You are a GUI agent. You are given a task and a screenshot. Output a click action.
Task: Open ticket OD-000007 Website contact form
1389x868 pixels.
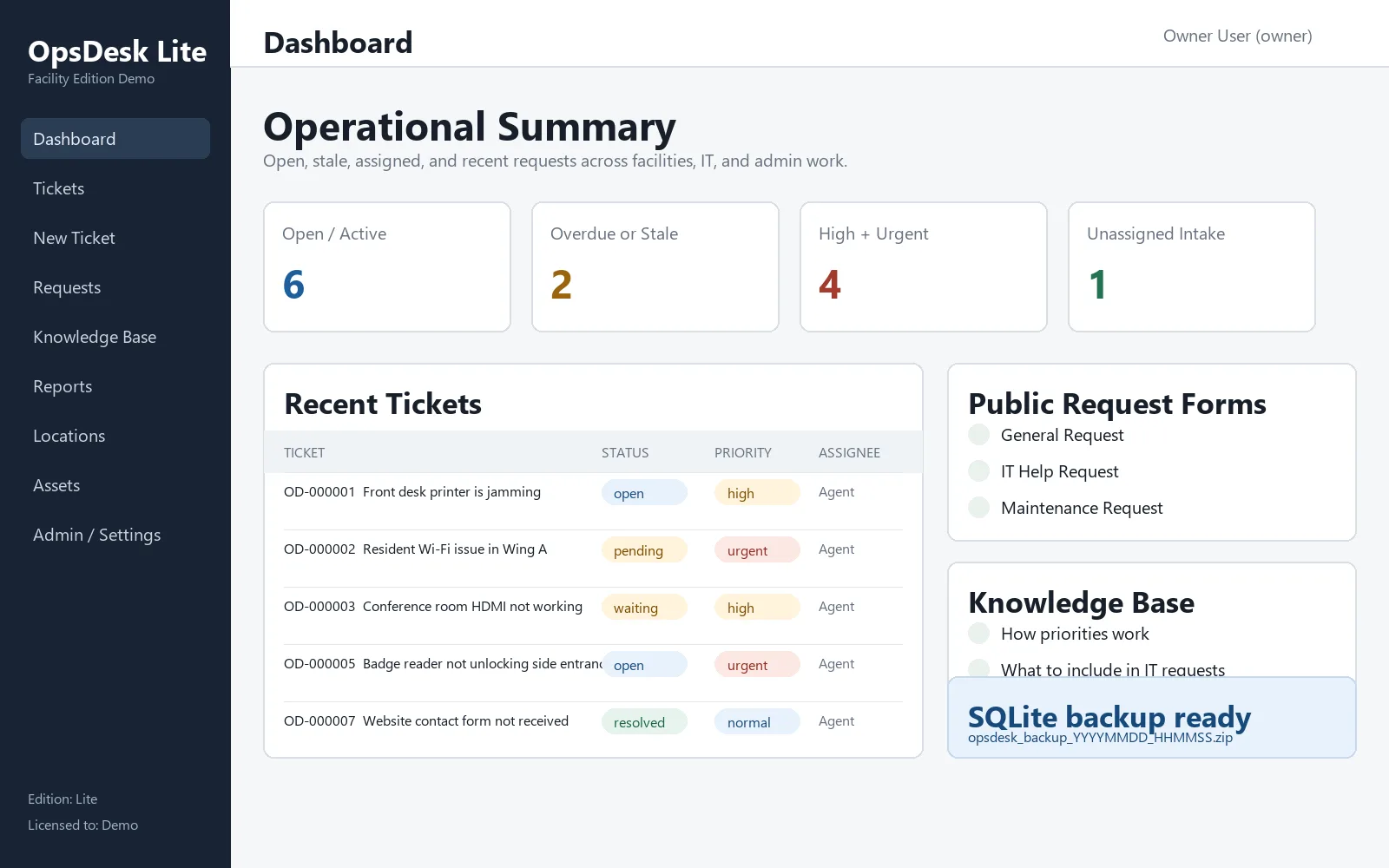426,721
